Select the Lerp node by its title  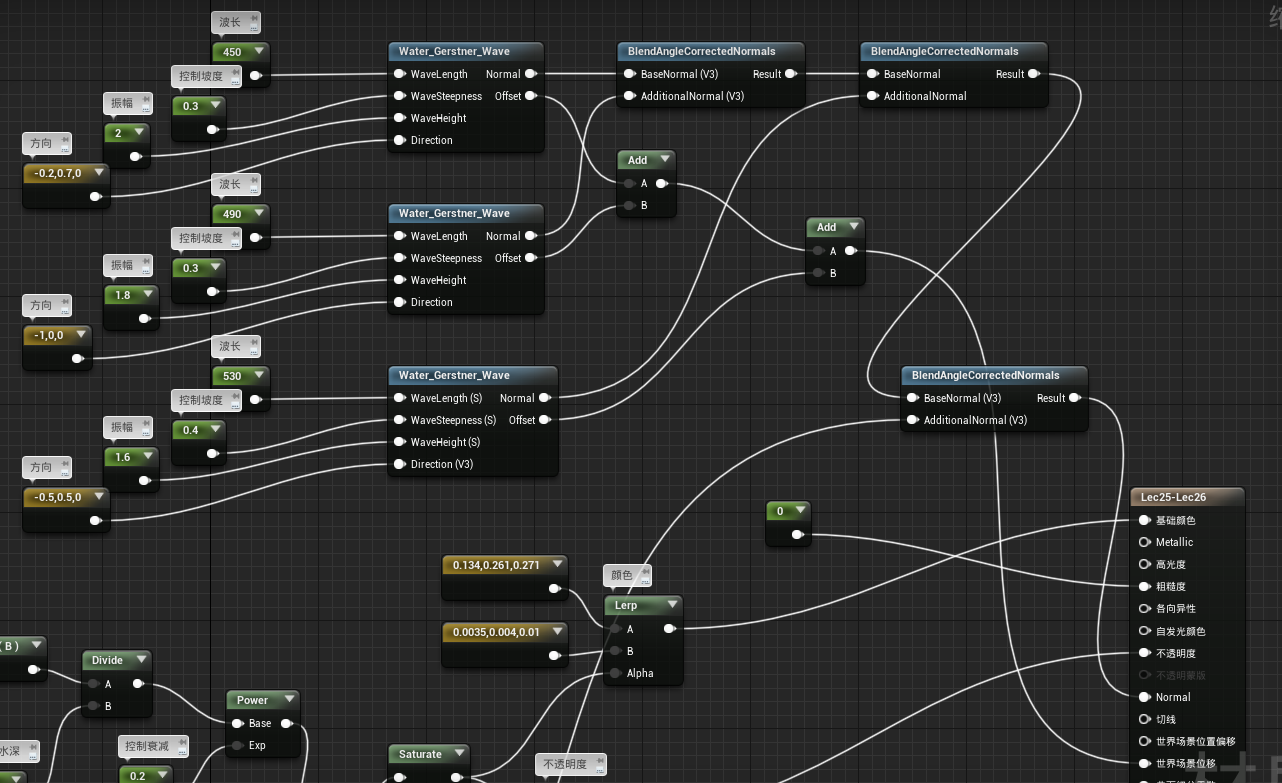[626, 605]
